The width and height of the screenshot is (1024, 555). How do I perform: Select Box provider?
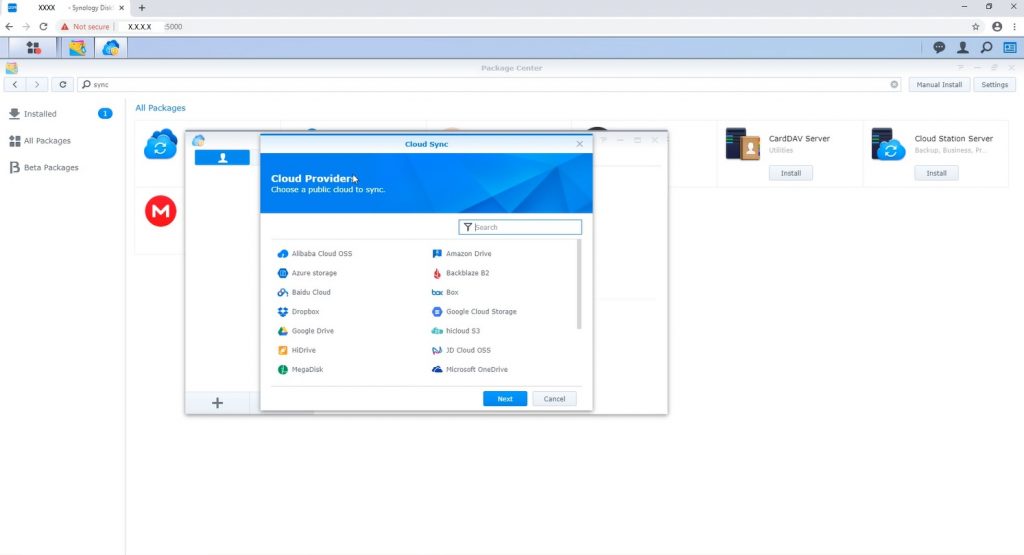point(445,292)
